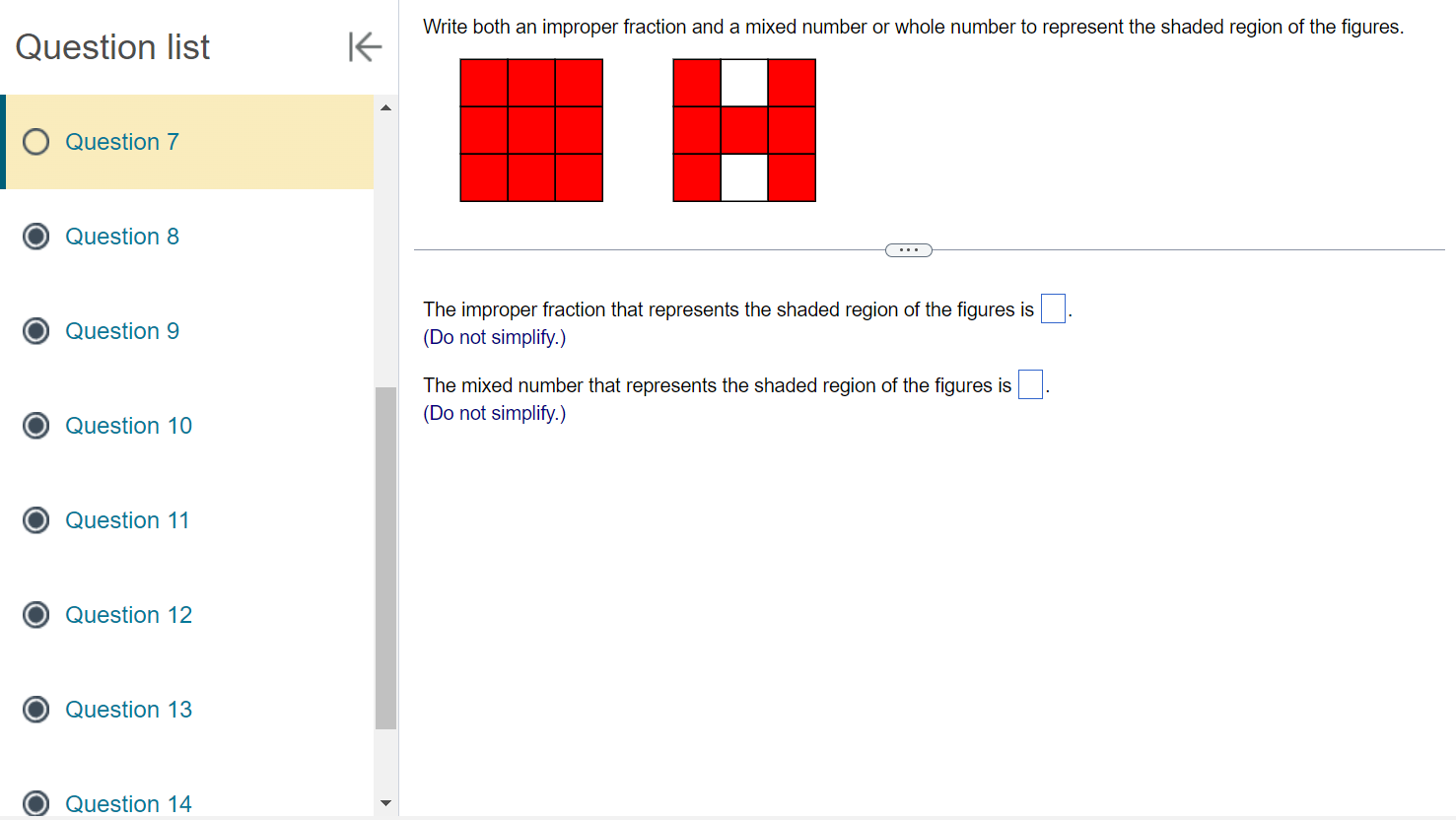Select the Question 8 radio button

point(35,236)
